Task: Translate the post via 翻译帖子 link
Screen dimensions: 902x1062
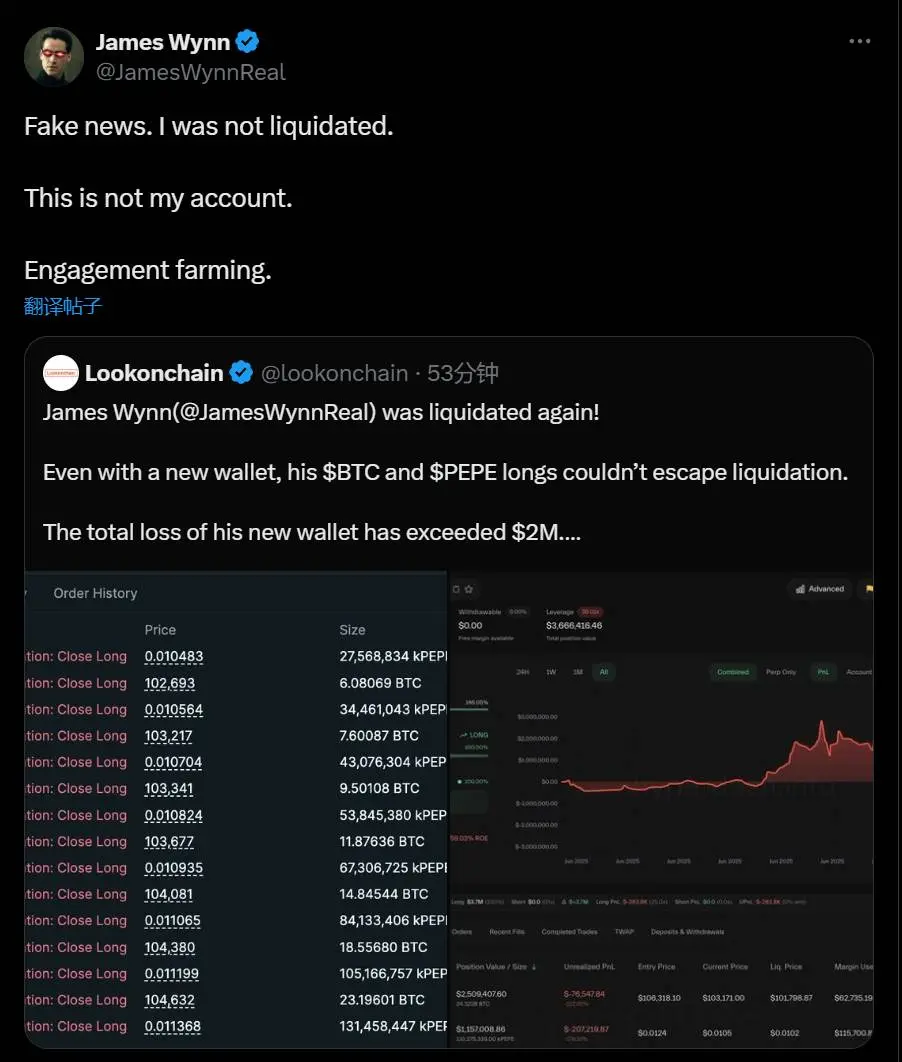Action: 63,306
